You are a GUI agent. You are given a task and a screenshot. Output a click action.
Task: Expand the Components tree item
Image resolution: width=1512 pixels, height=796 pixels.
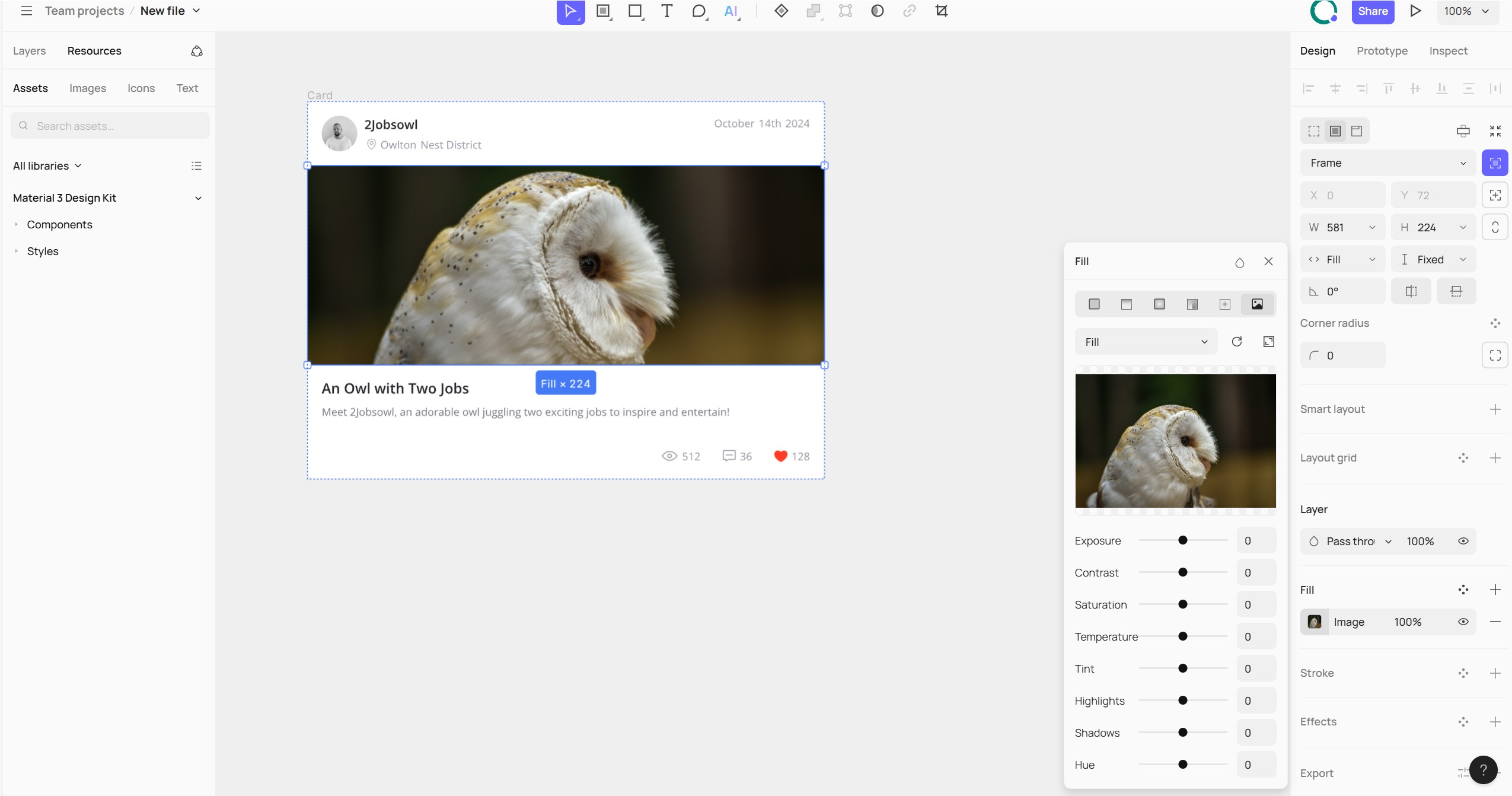point(16,224)
